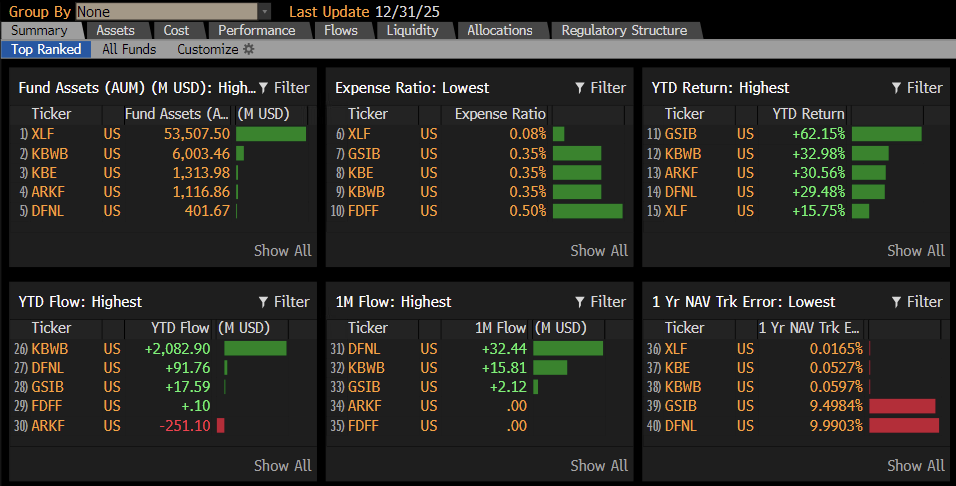Viewport: 956px width, 486px height.
Task: Select ARKF with +30.56% YTD return
Action: click(x=680, y=173)
